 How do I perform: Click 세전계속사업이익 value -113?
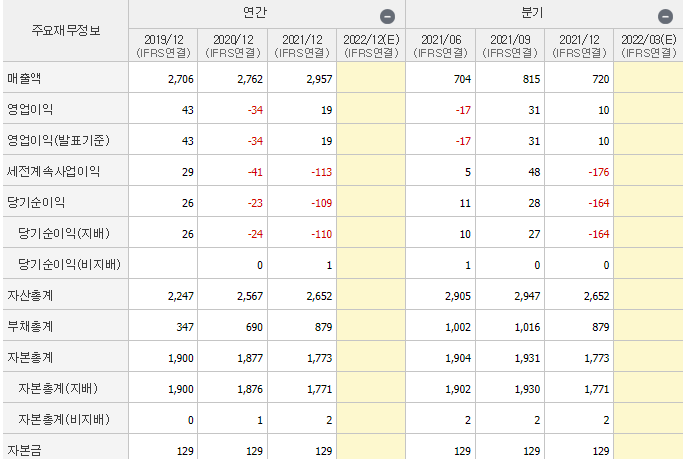322,172
